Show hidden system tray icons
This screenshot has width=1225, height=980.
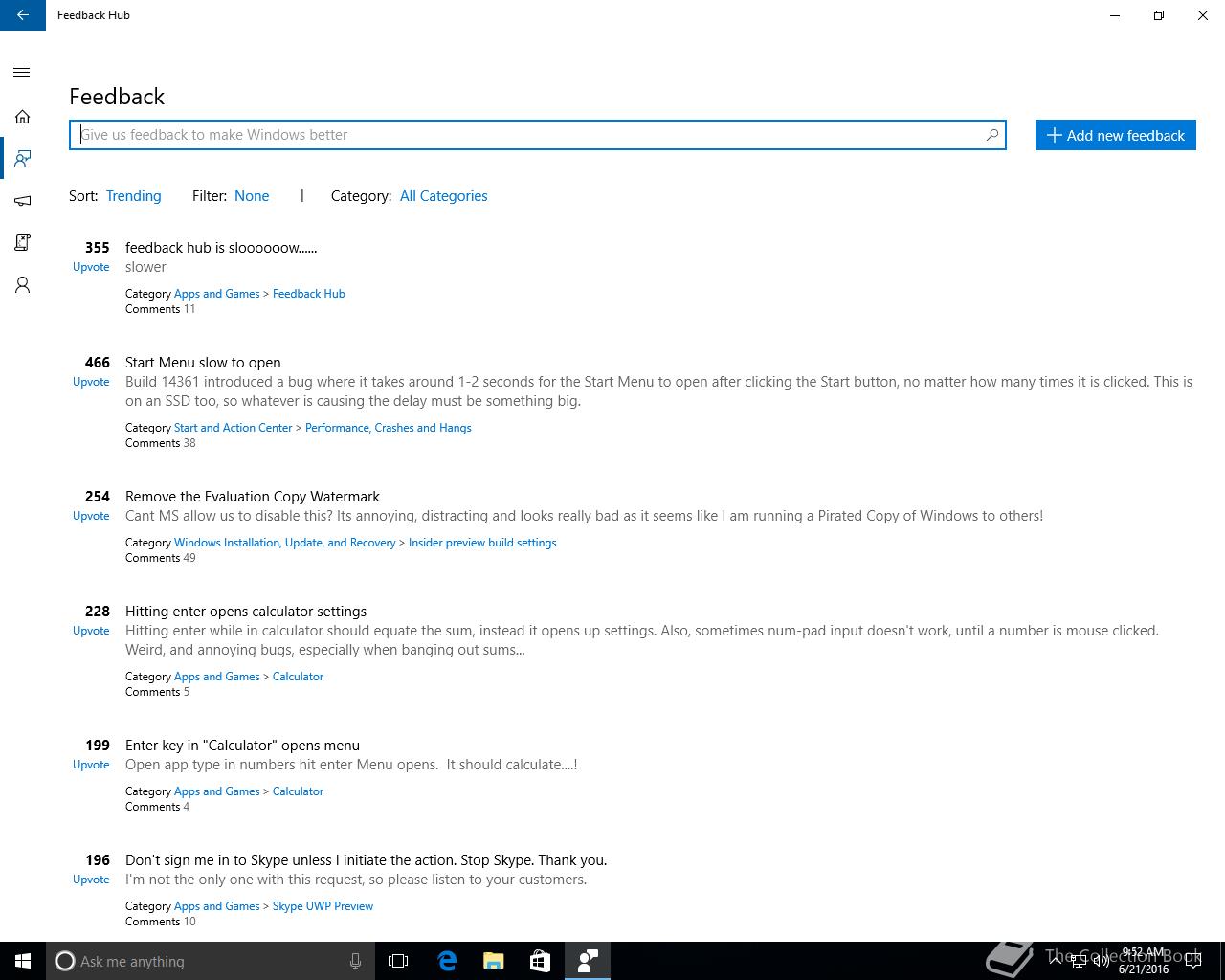tap(1055, 961)
